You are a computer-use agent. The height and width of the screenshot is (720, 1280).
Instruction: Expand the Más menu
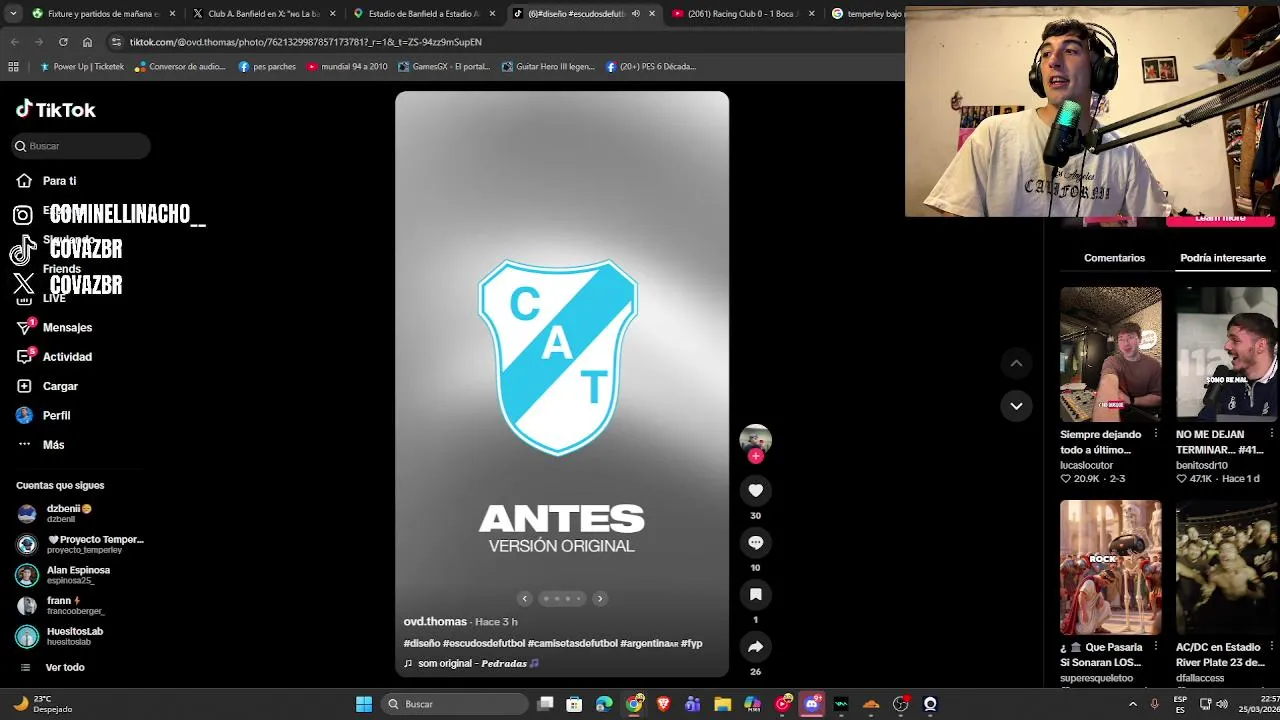click(41, 445)
